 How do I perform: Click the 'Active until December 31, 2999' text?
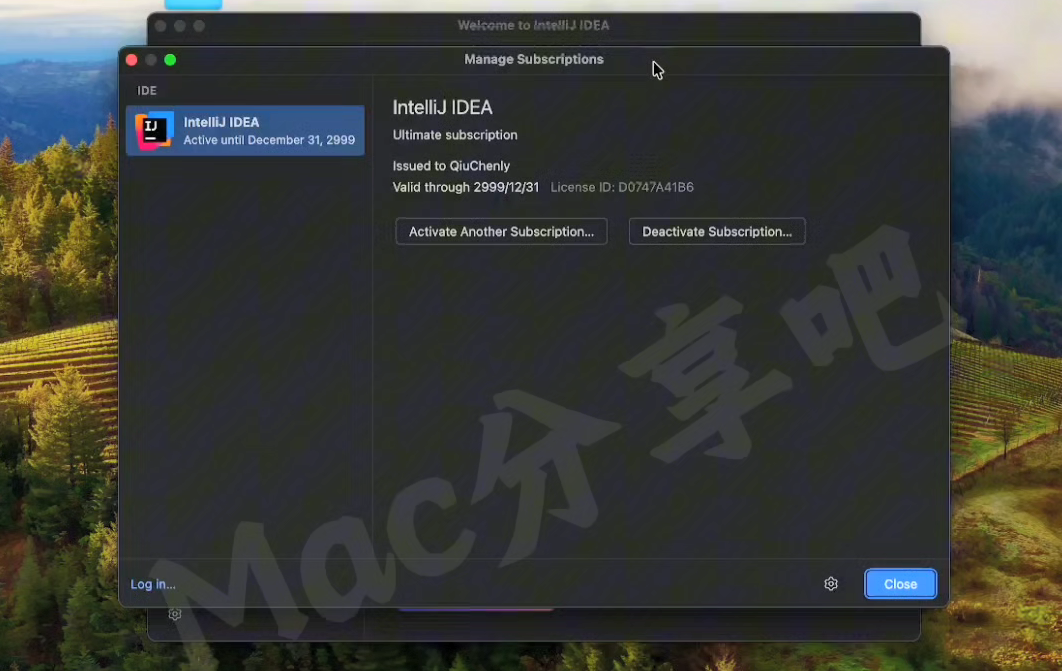[x=269, y=140]
